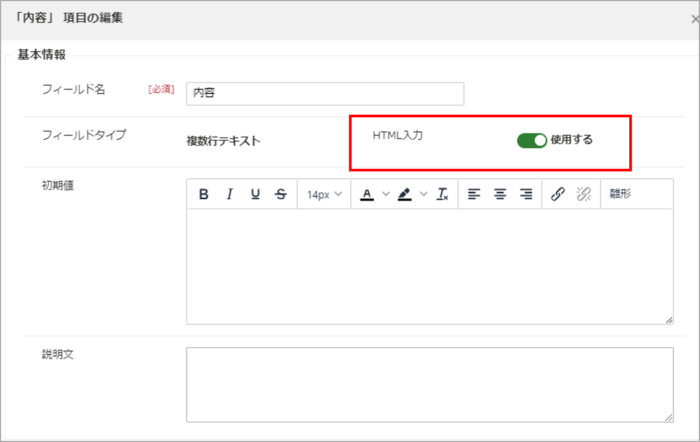This screenshot has height=442, width=700.
Task: Expand the text color dropdown arrow
Action: coord(386,194)
